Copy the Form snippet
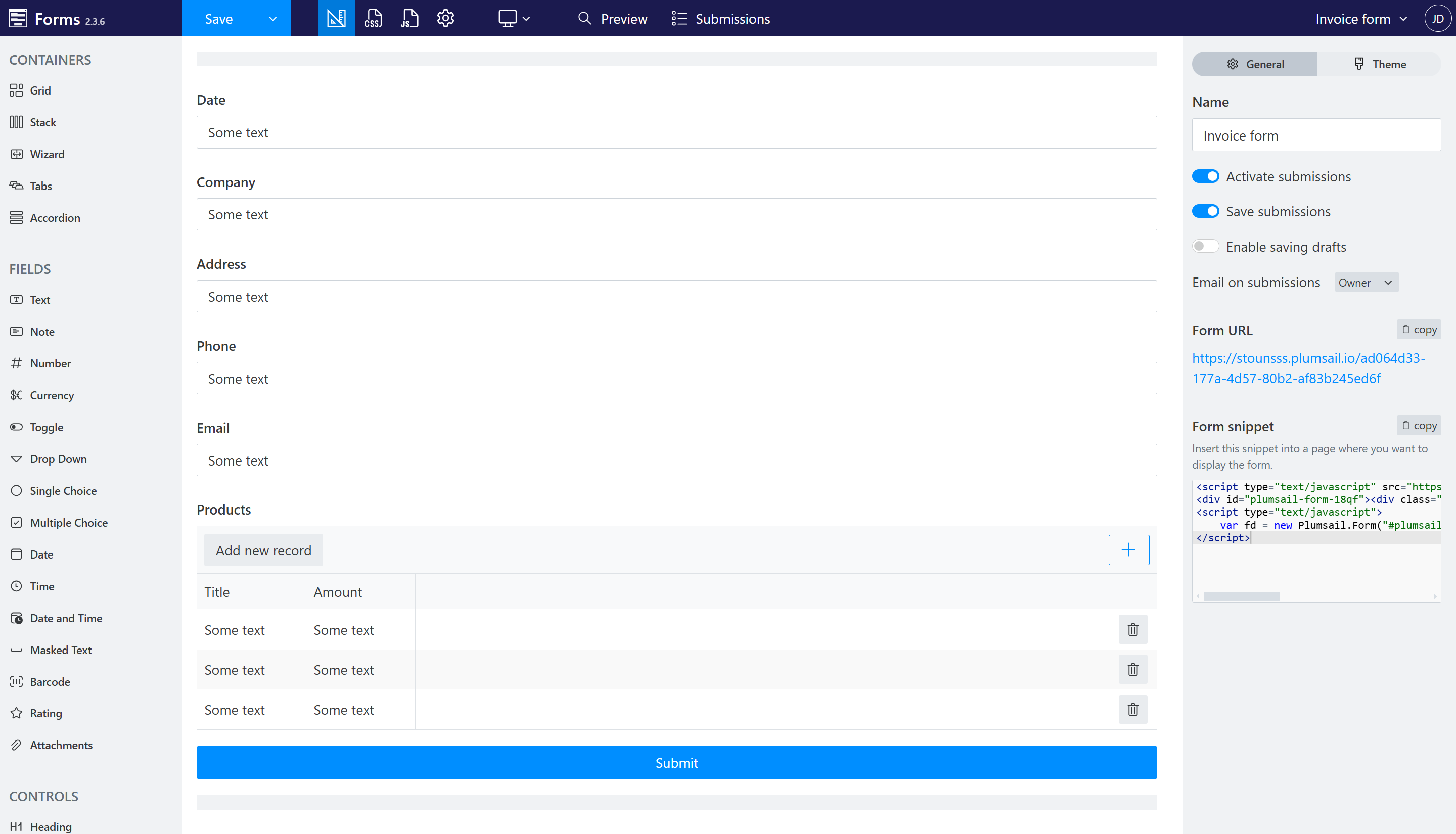Screen dimensions: 1456x834 1418,426
